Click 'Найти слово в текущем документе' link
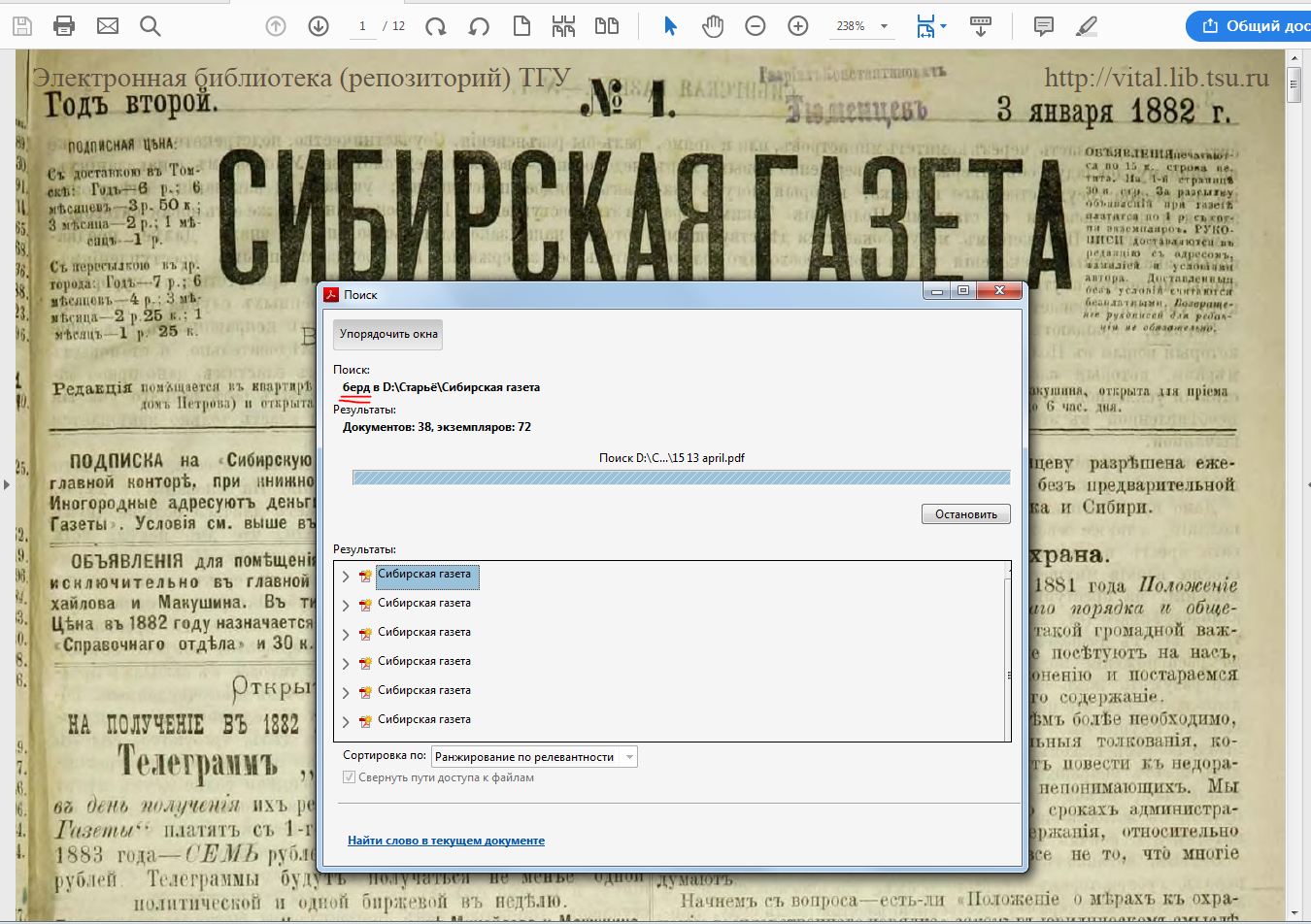1311x924 pixels. pos(446,841)
